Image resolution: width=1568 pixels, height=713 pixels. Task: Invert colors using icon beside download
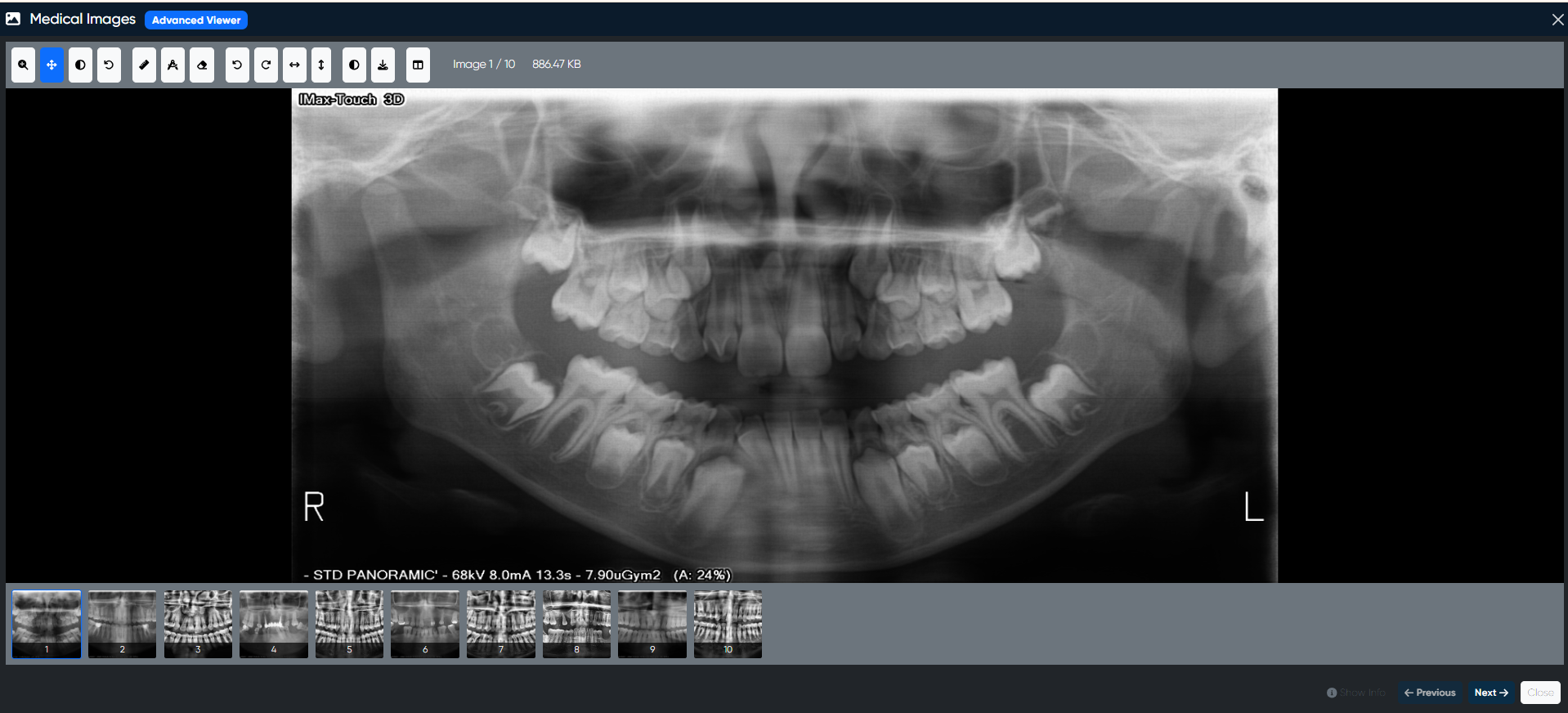(354, 65)
